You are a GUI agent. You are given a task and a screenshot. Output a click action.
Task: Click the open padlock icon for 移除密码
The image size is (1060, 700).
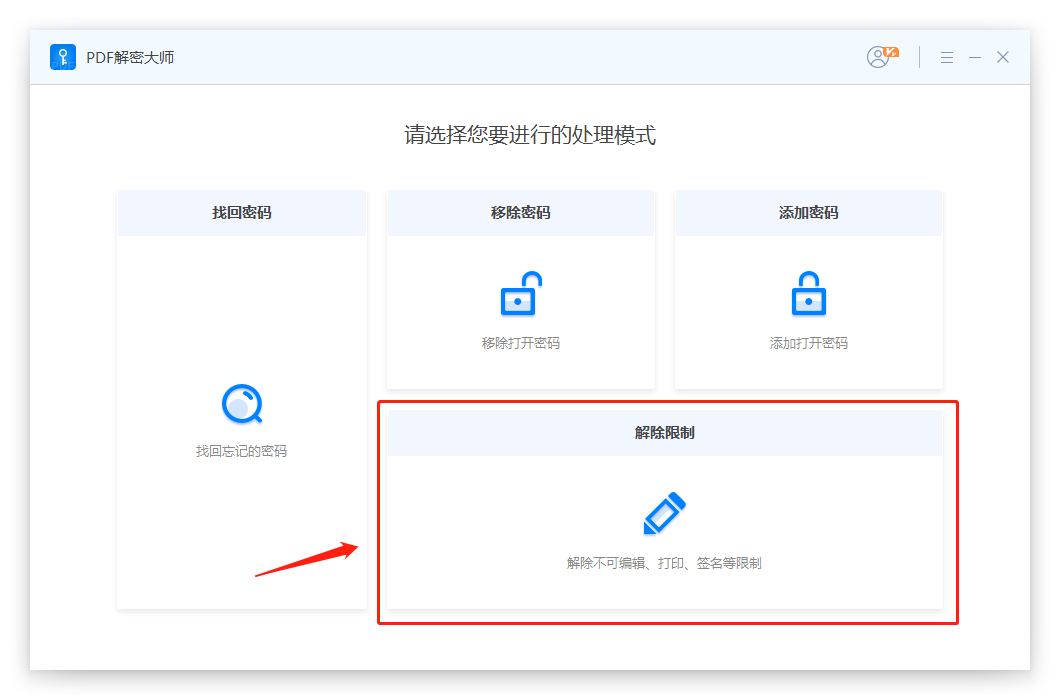click(521, 294)
